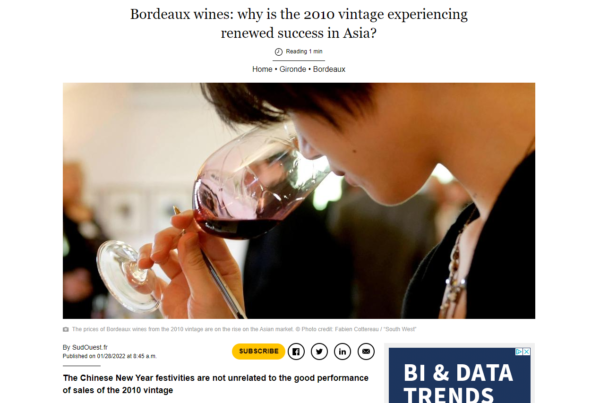Go to the Gironde breadcrumb section
Screen dimensions: 600x403
(293, 69)
